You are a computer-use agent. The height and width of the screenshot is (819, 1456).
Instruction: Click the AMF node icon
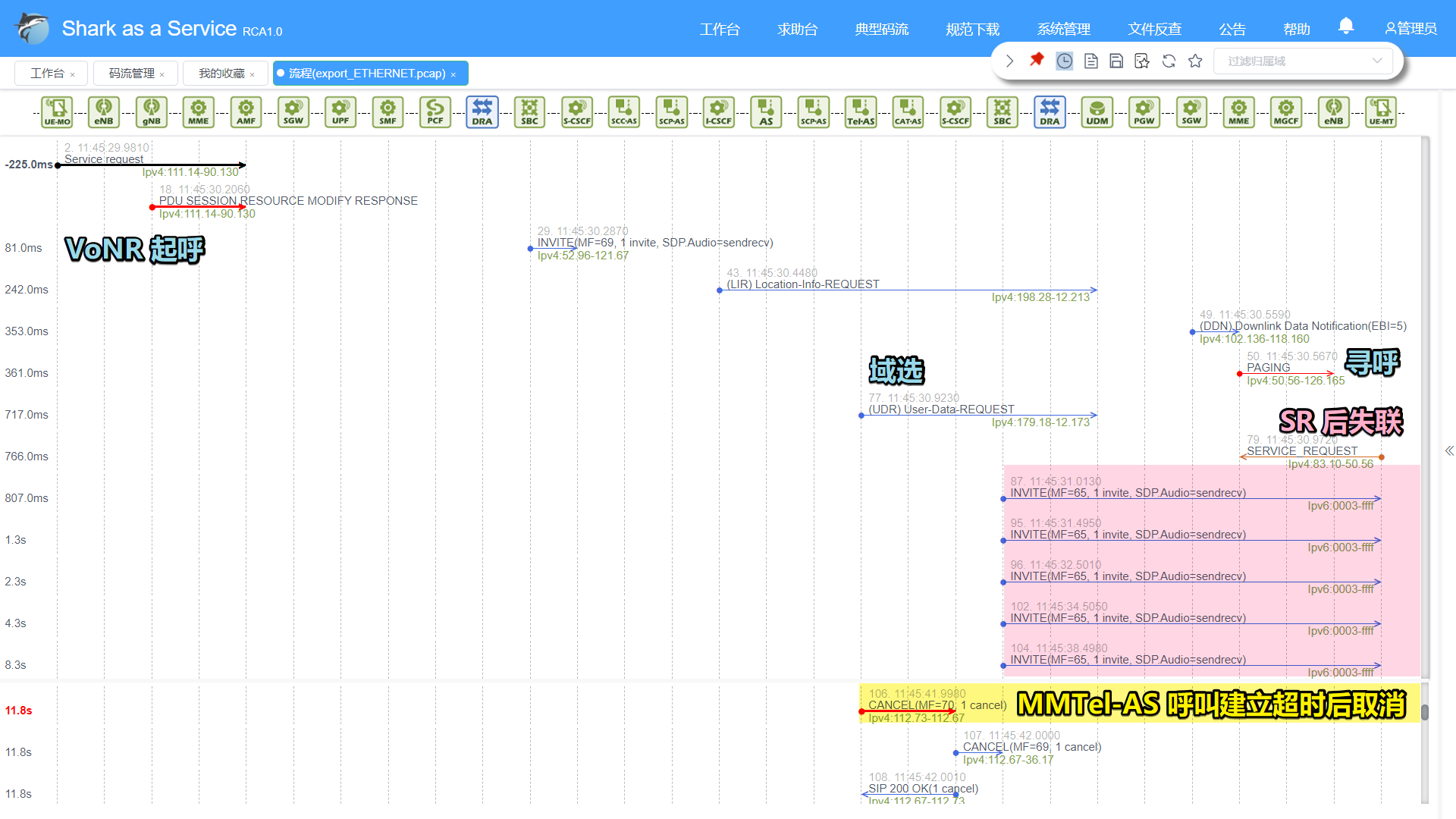click(246, 111)
